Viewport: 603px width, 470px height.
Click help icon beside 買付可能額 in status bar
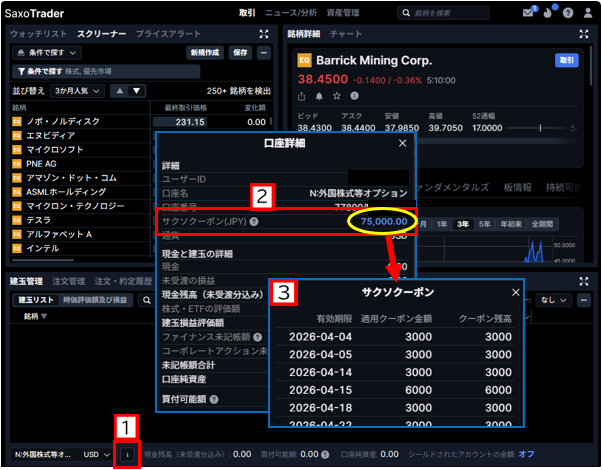[x=325, y=455]
